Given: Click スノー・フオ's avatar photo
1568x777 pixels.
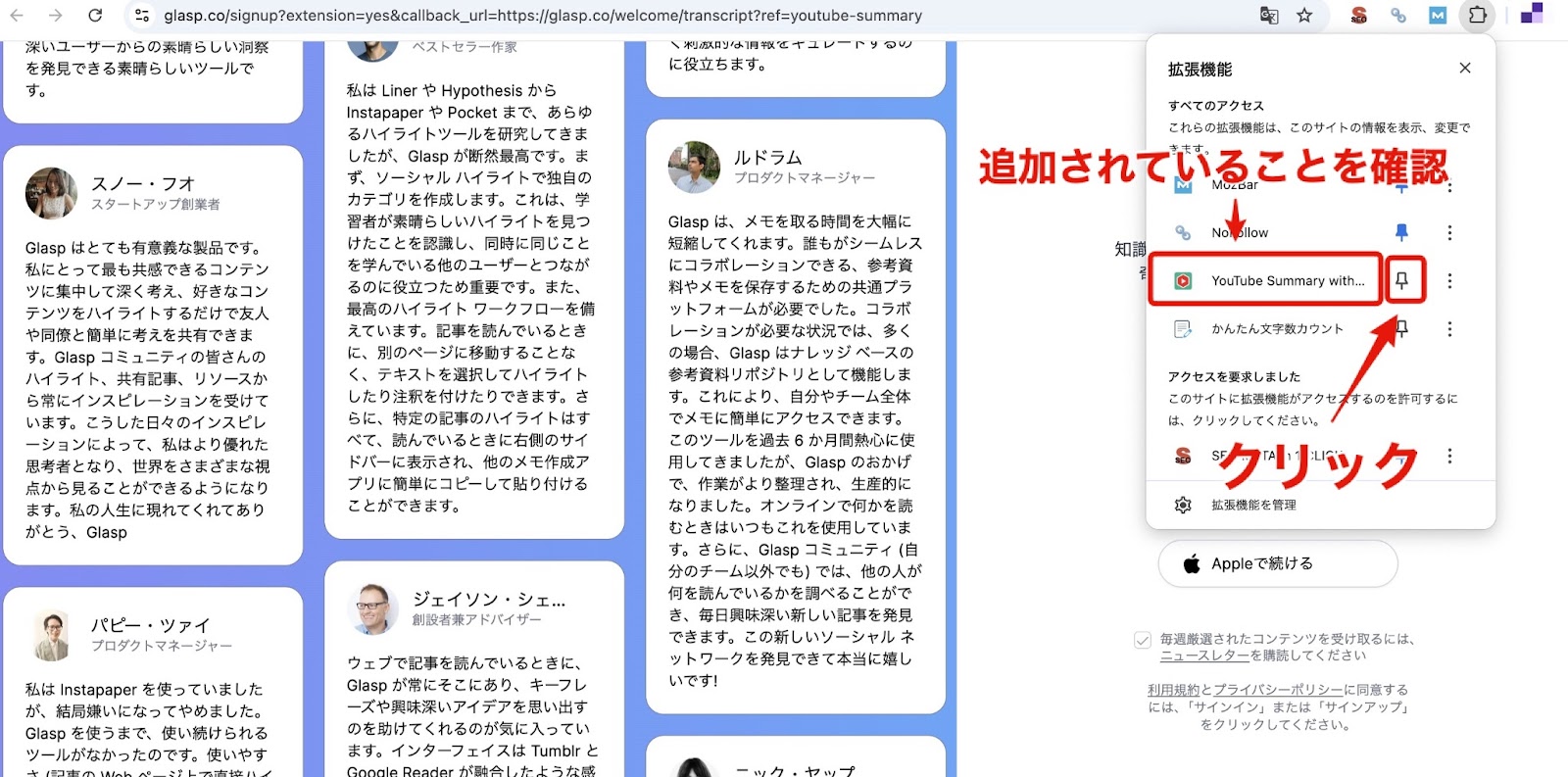Looking at the screenshot, I should (51, 193).
